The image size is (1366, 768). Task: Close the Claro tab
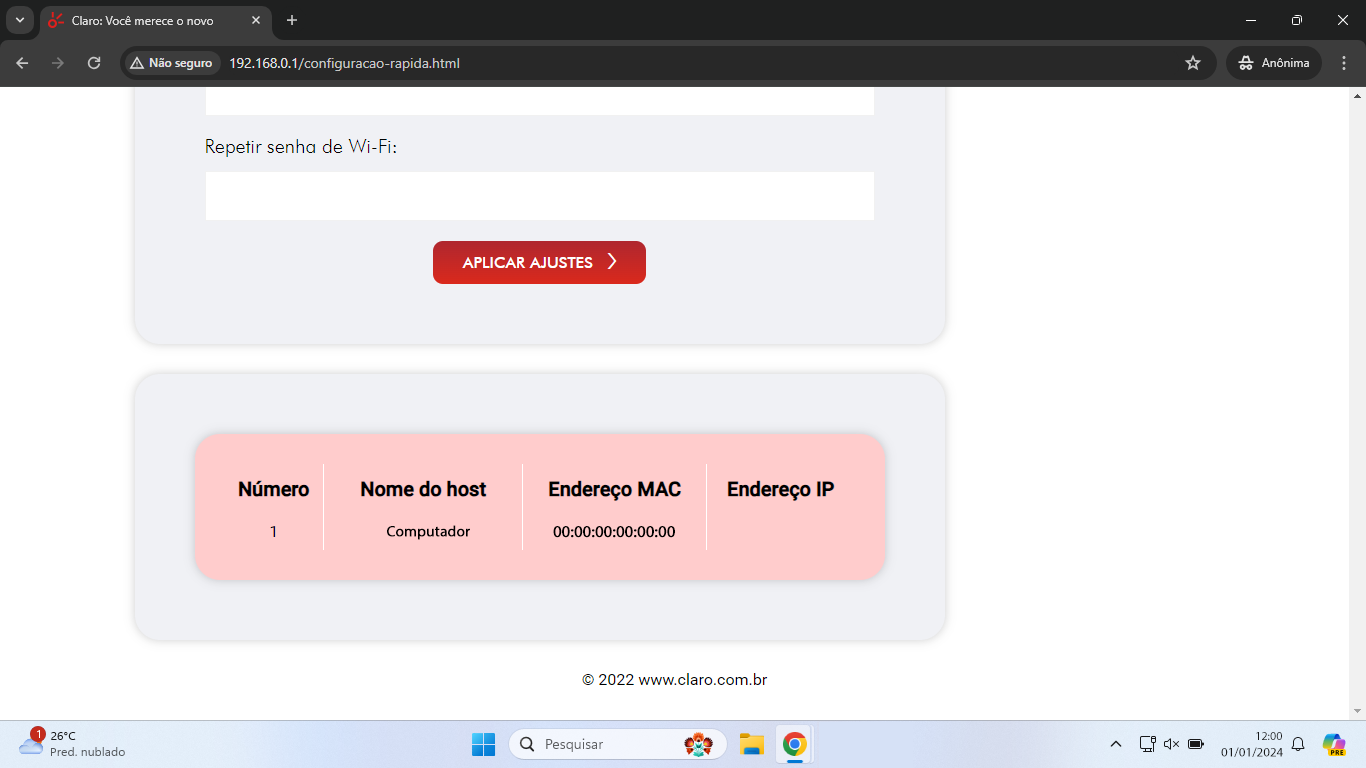(x=257, y=20)
